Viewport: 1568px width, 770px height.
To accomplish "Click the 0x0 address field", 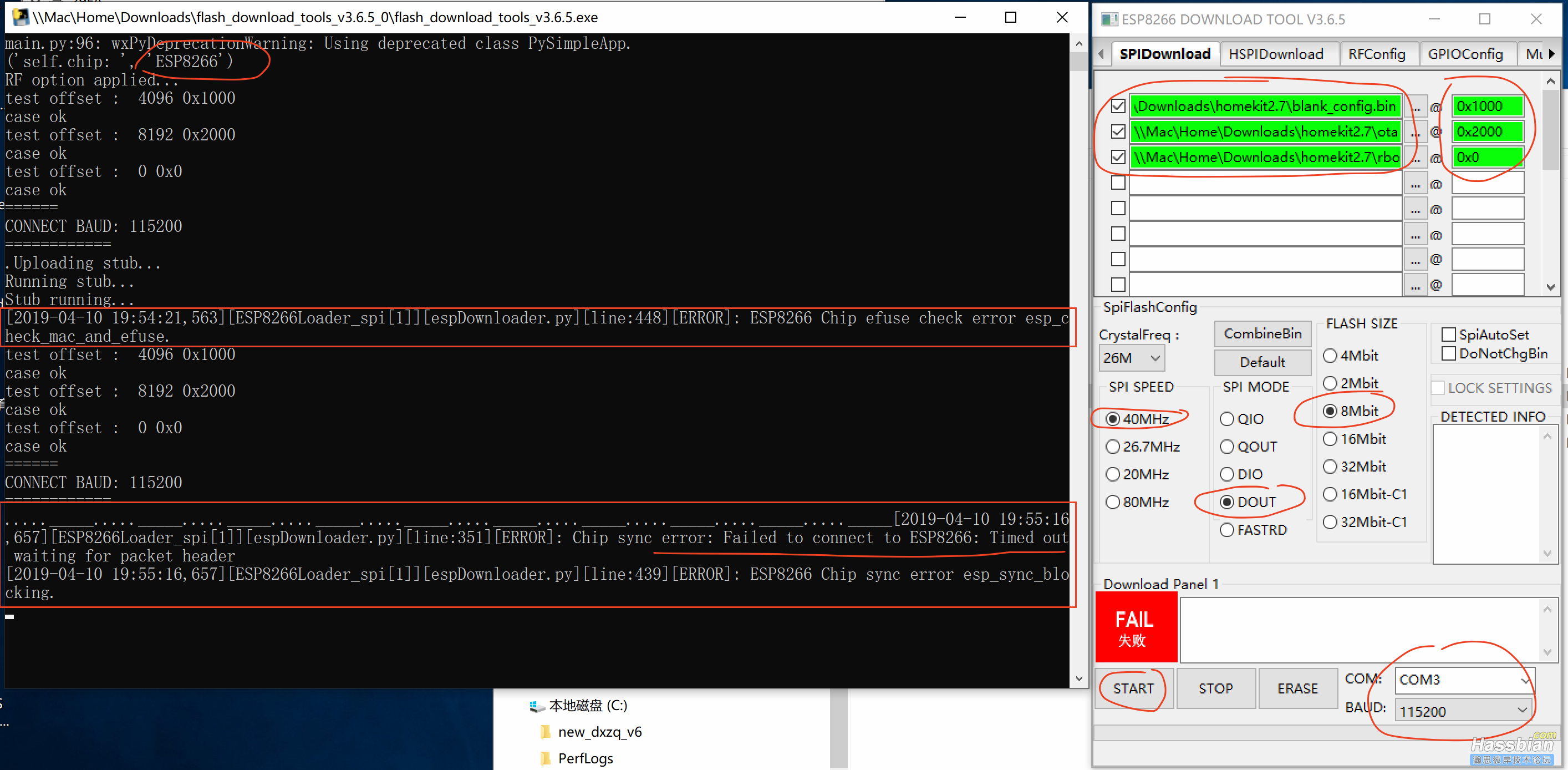I will click(x=1488, y=158).
